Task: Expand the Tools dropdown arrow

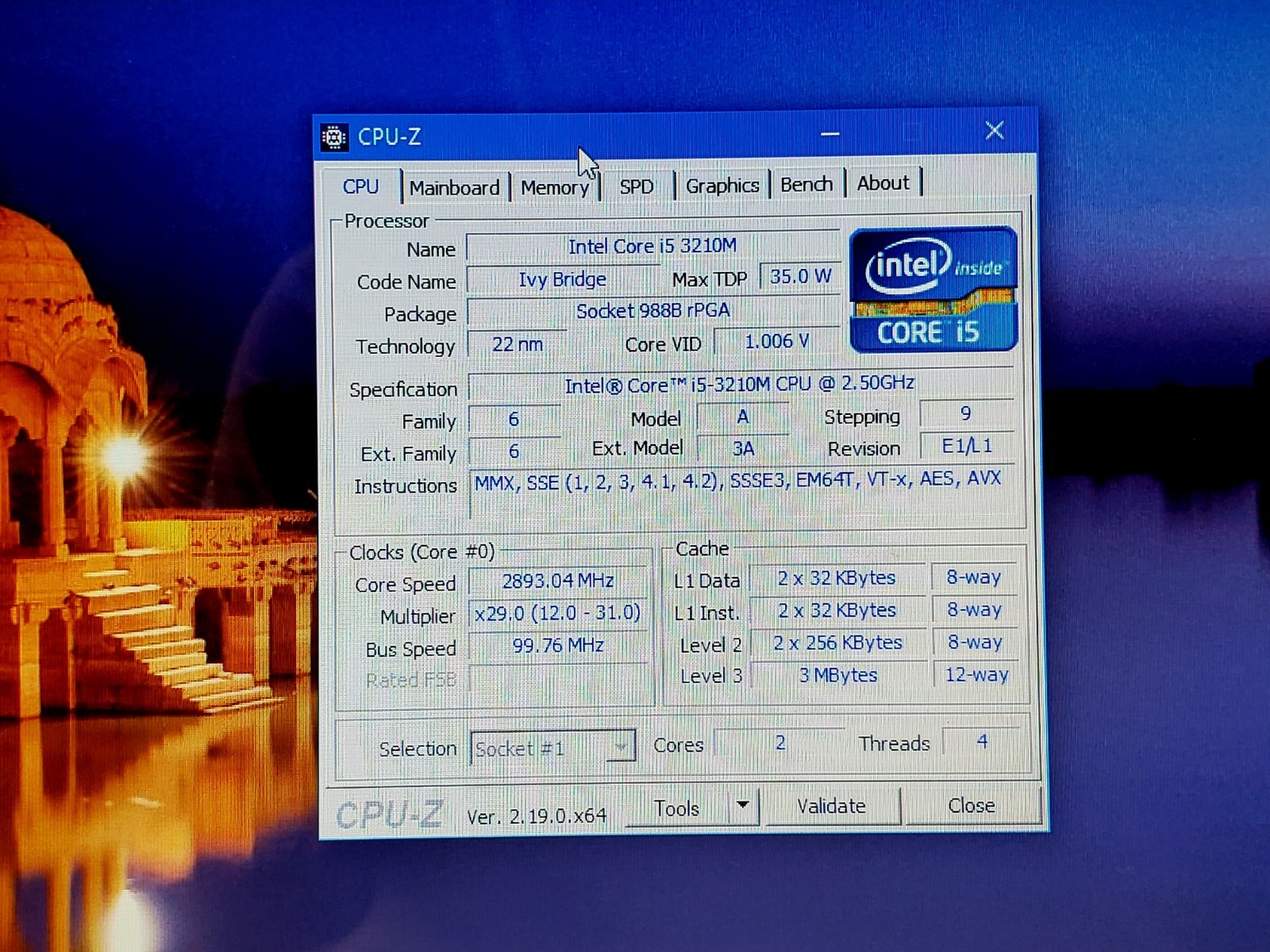Action: click(x=743, y=806)
